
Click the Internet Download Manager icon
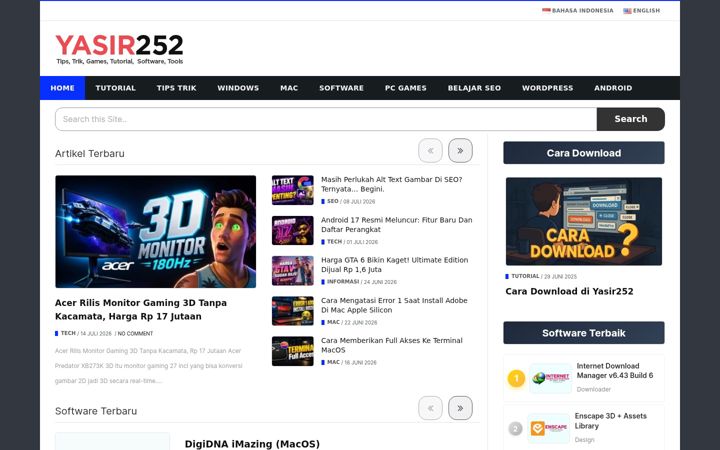[551, 378]
